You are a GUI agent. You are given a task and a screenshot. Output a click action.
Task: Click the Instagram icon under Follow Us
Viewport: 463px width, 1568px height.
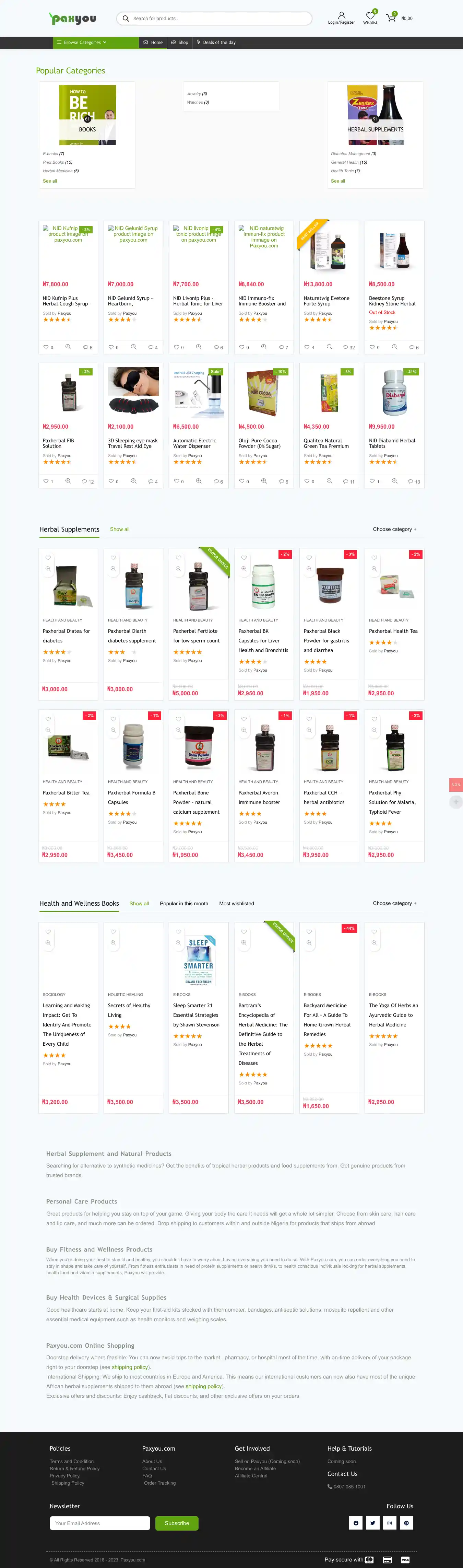coord(389,1523)
